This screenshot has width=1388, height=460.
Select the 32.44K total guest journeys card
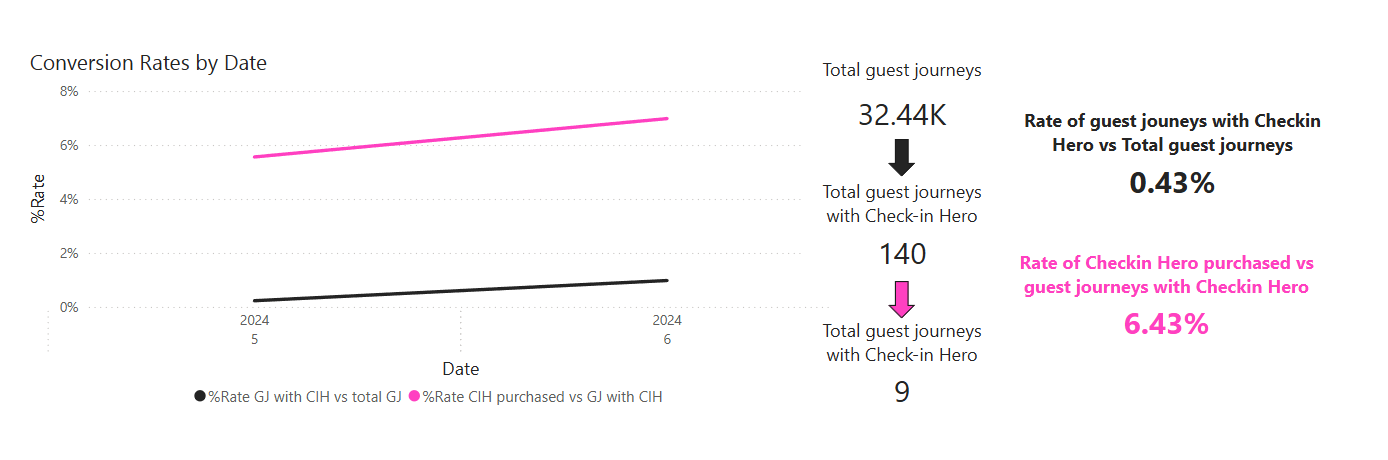click(902, 115)
